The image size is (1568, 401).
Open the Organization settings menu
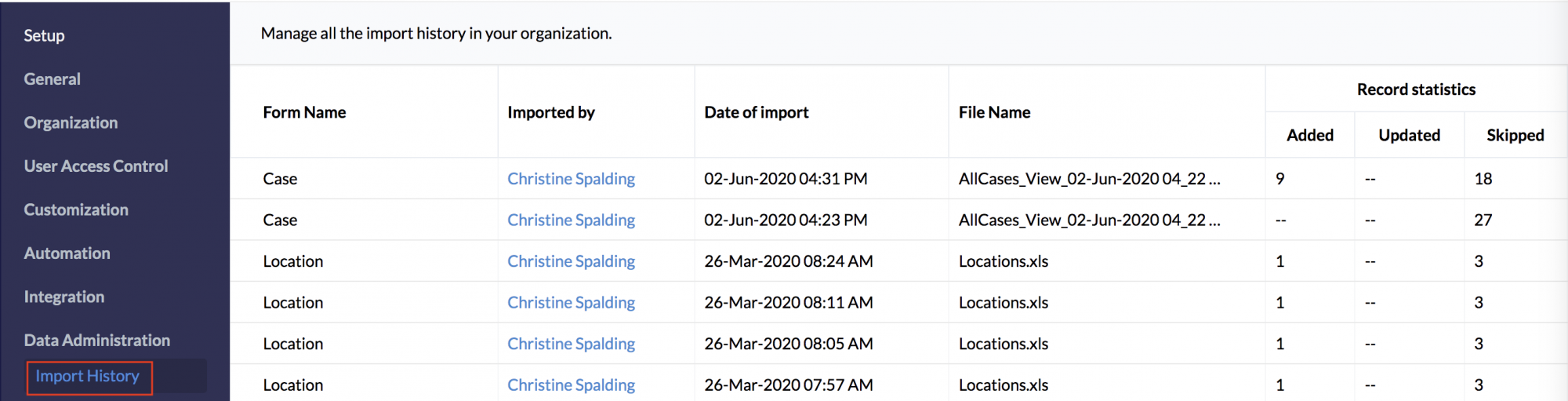[x=71, y=122]
